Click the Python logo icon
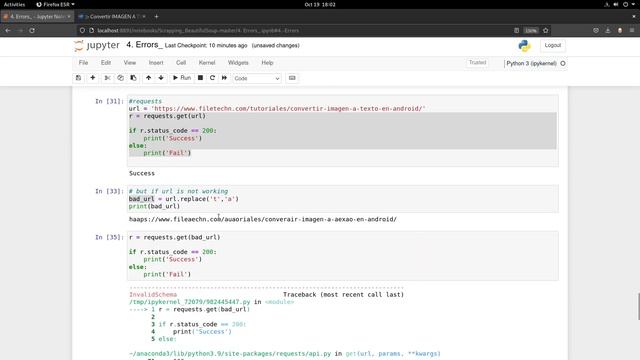640x360 pixels. (524, 46)
